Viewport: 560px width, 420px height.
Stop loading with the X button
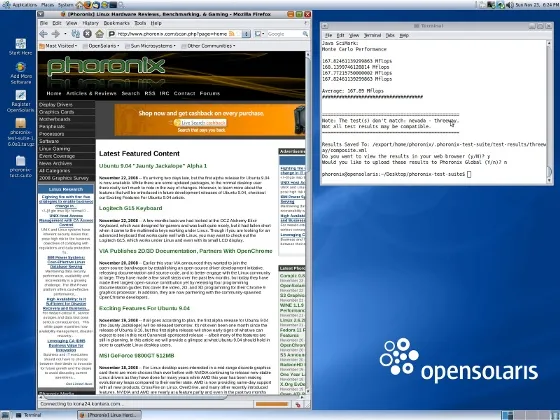pyautogui.click(x=88, y=34)
